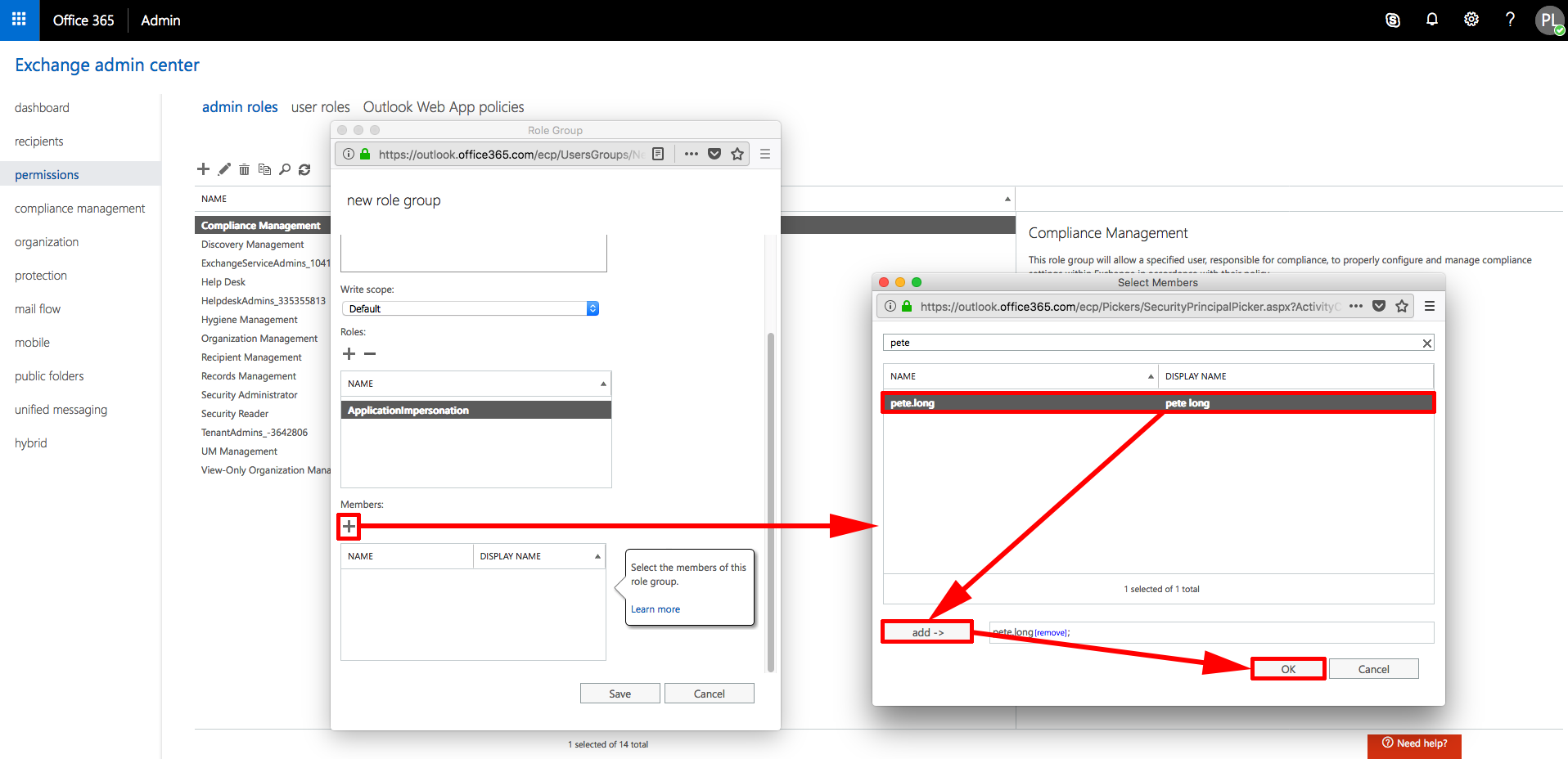The height and width of the screenshot is (759, 1568).
Task: Switch to user roles tab
Action: (x=321, y=107)
